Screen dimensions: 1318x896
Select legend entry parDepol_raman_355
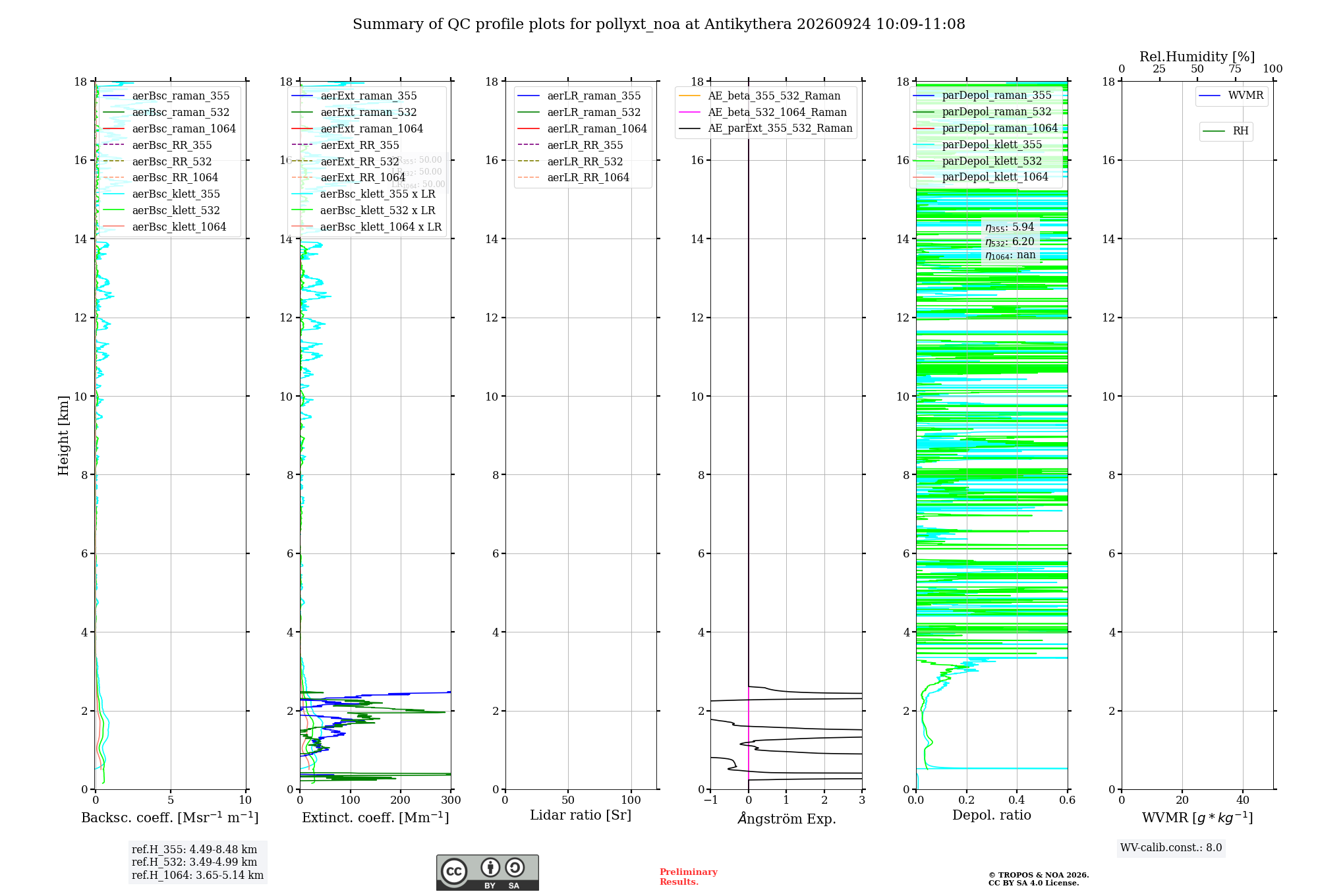click(x=983, y=96)
